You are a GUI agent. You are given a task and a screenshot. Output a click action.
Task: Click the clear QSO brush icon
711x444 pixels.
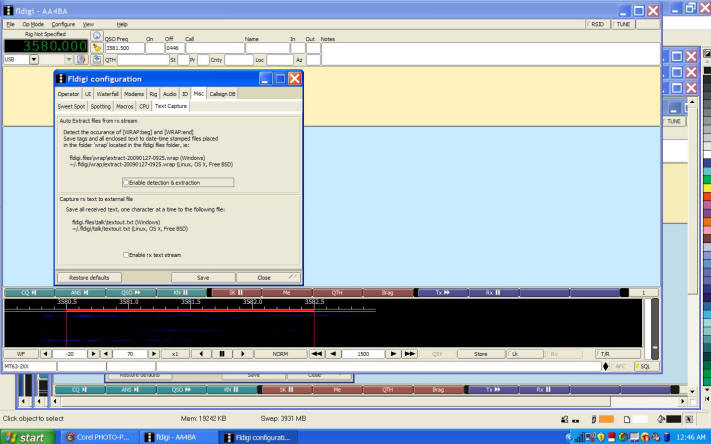point(97,48)
